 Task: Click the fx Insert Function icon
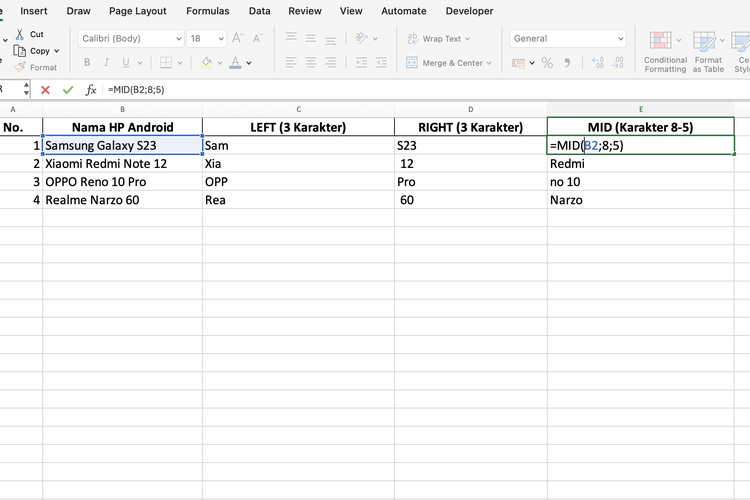coord(90,89)
